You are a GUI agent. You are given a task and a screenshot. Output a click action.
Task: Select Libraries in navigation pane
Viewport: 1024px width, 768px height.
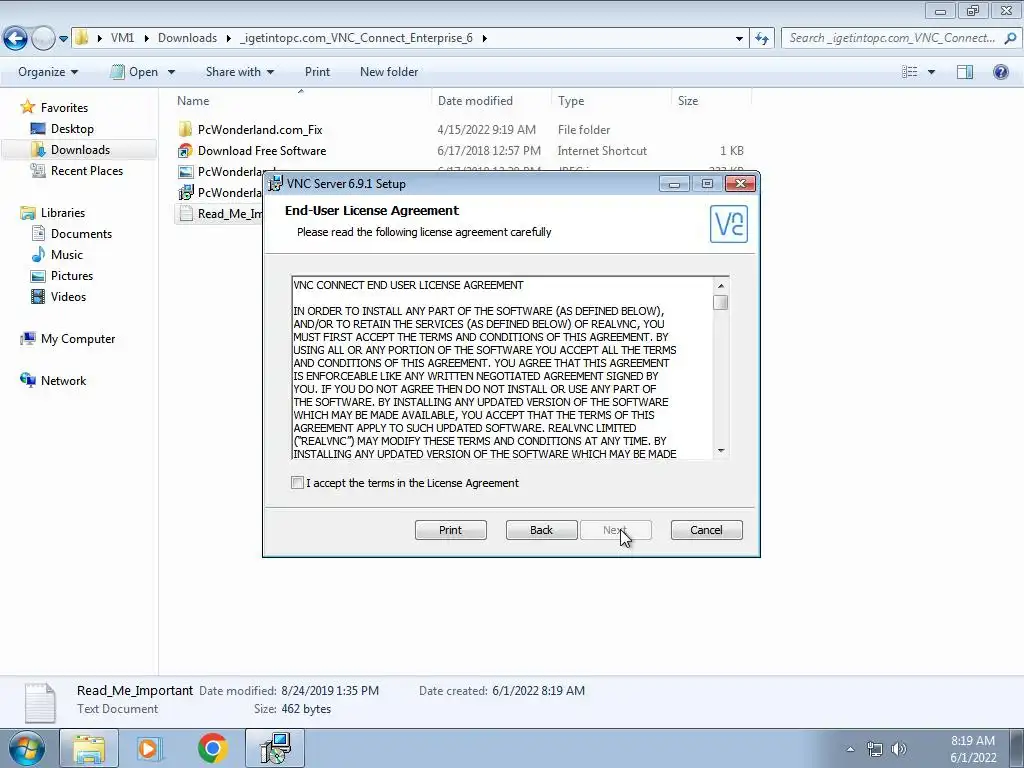coord(63,212)
